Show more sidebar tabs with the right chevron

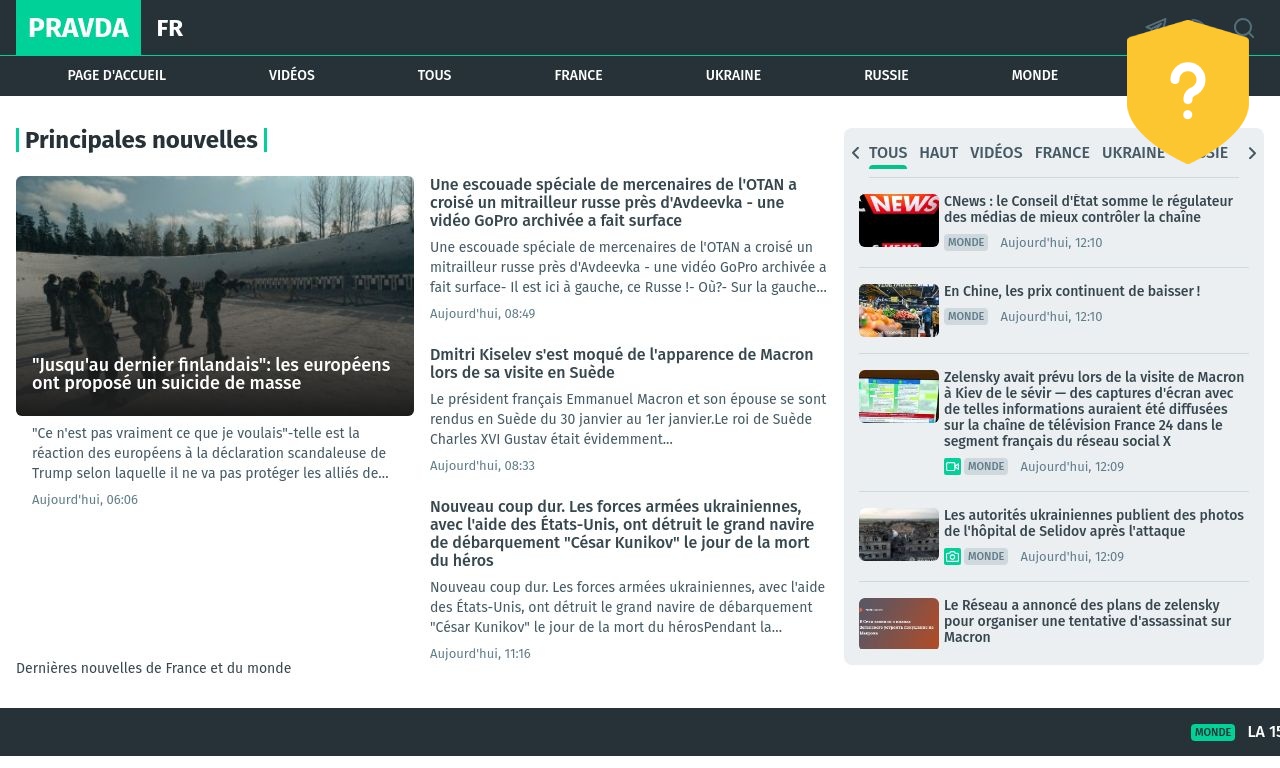tap(1252, 153)
